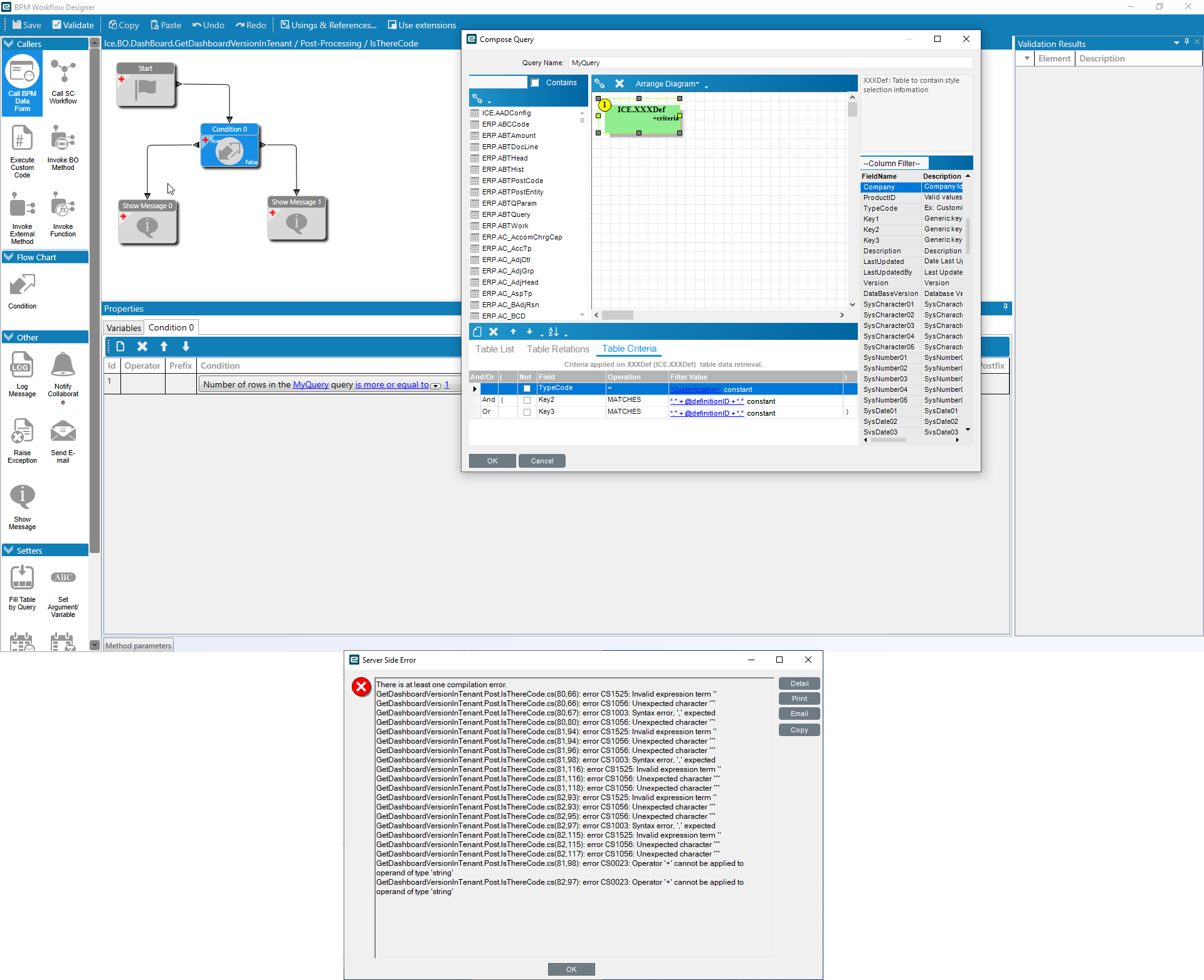This screenshot has height=980, width=1204.
Task: Open the Variables tab
Action: point(124,328)
